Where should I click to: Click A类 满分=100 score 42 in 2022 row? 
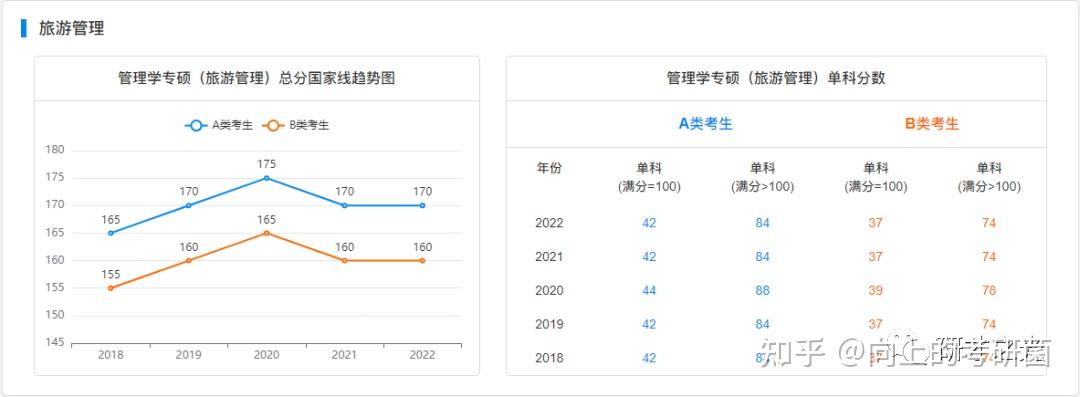649,223
